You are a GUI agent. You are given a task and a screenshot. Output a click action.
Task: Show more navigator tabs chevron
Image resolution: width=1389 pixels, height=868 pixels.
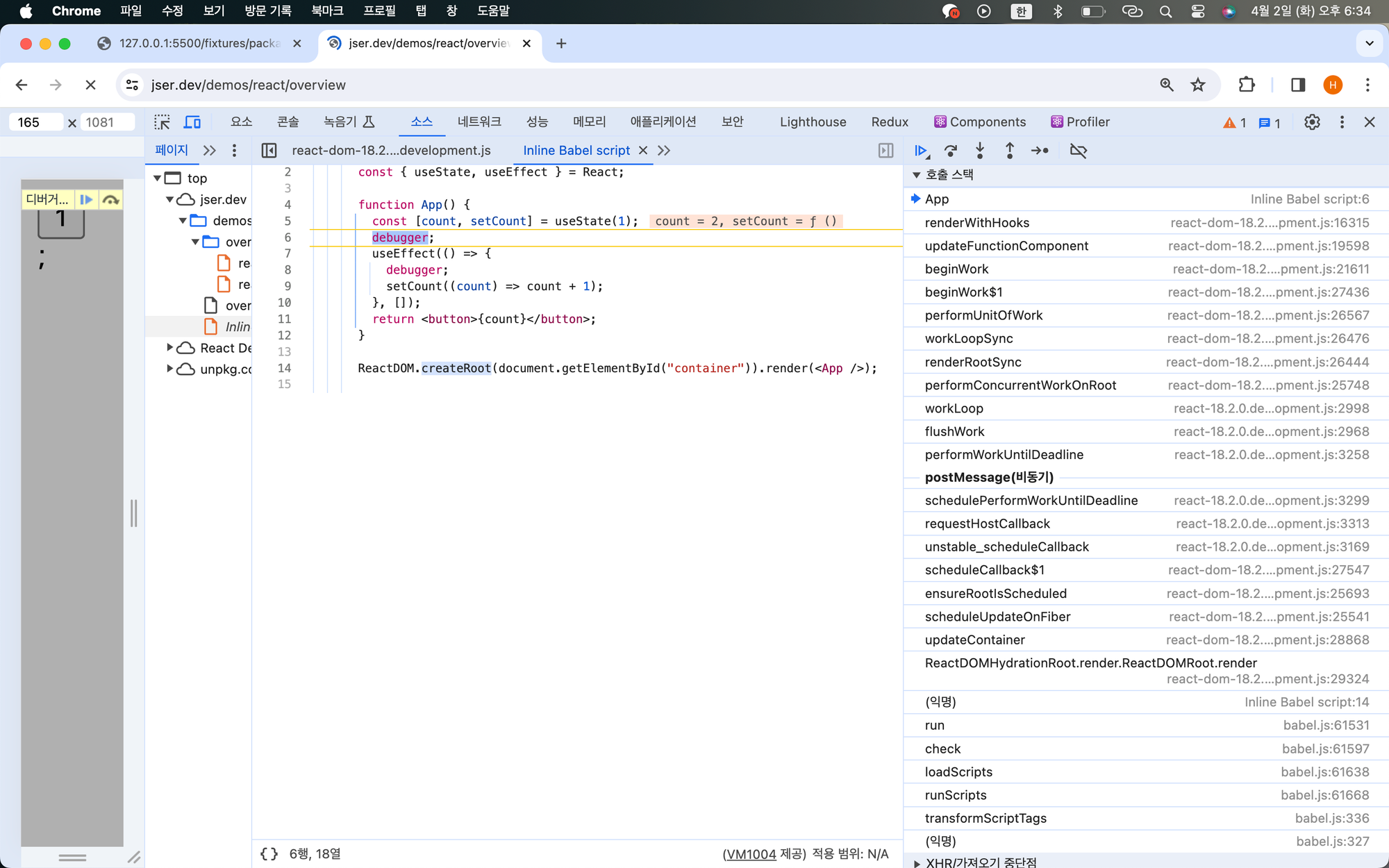click(210, 151)
